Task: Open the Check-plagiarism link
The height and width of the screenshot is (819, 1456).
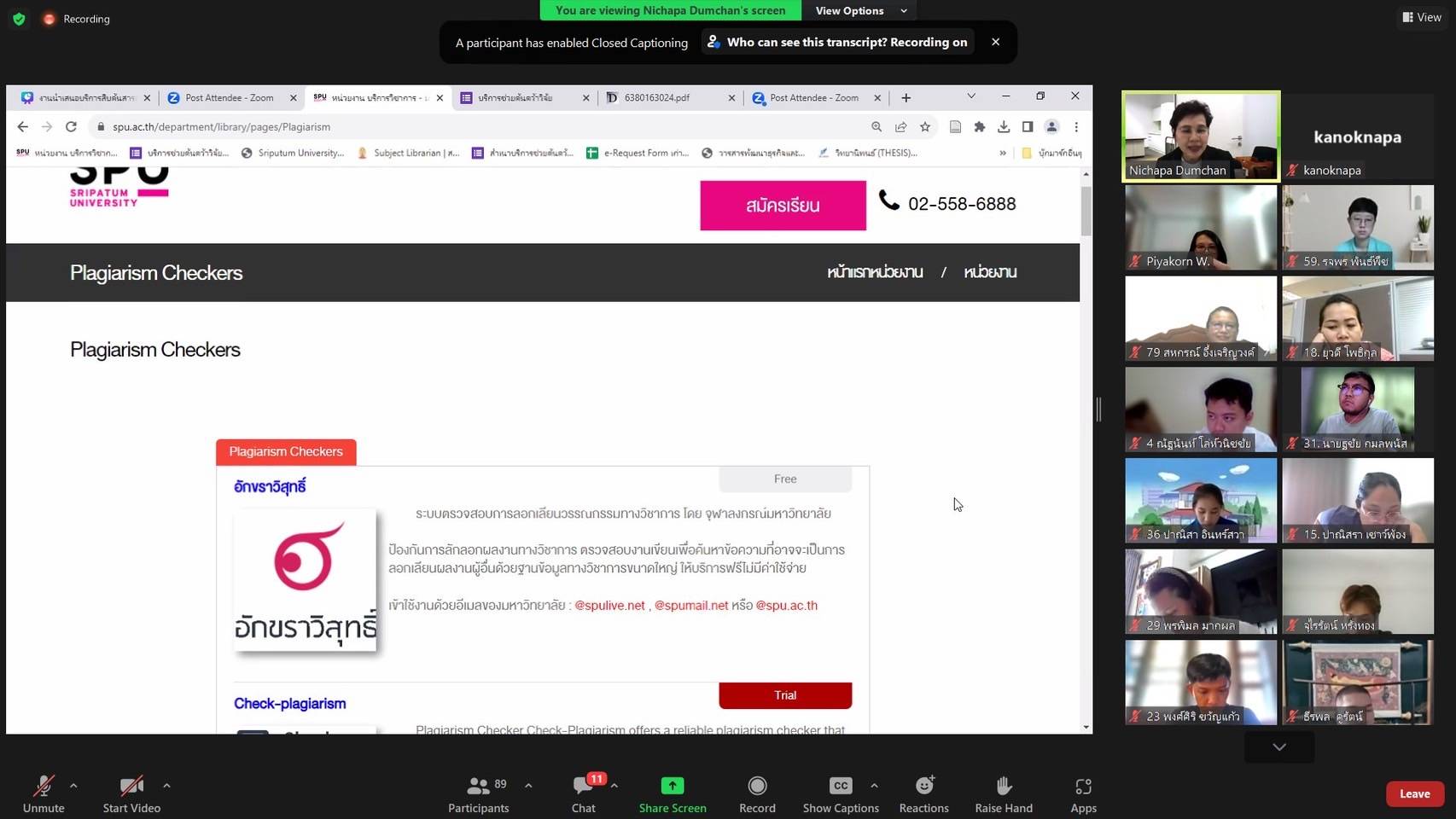Action: click(x=290, y=704)
